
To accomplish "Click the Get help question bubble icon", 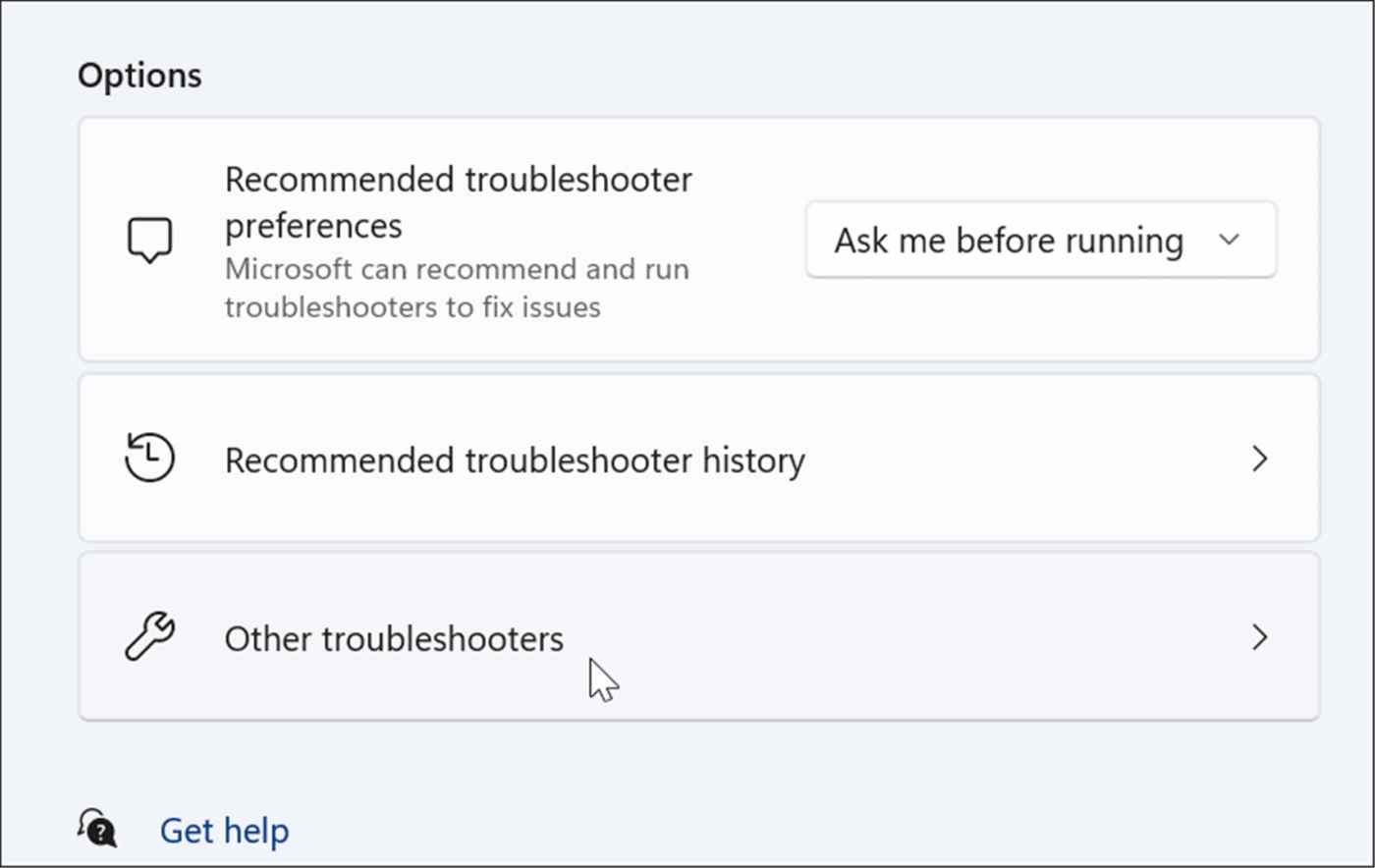I will 98,829.
